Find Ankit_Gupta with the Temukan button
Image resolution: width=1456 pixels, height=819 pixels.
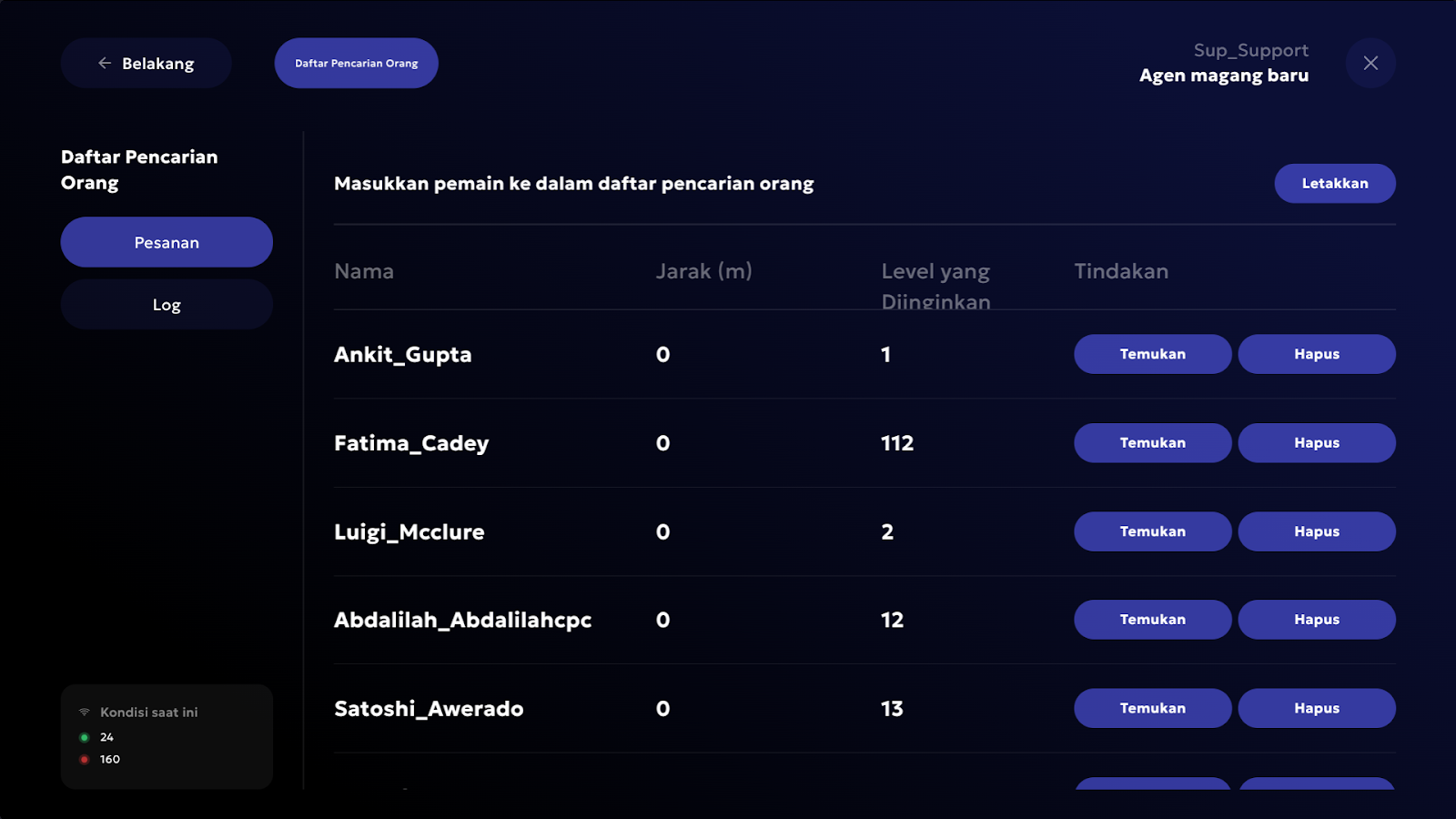tap(1153, 354)
